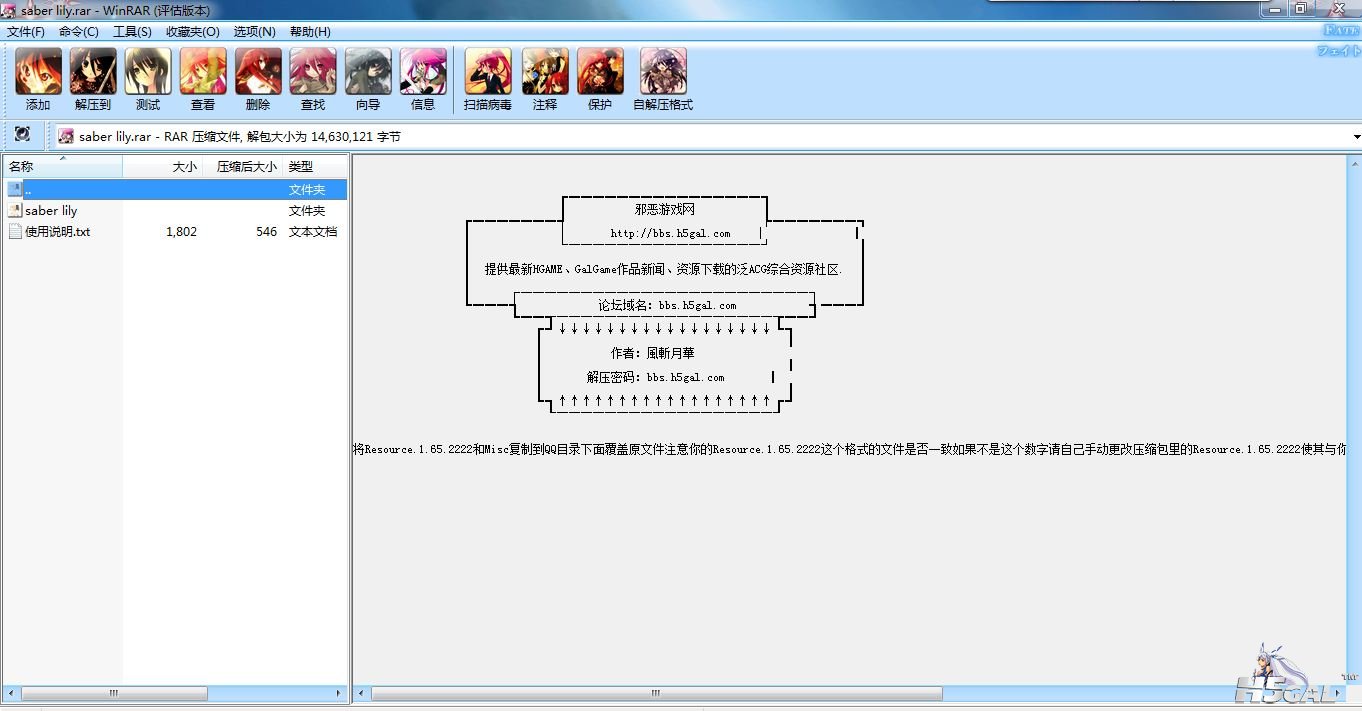
Task: Click the size value 1,802
Action: (x=181, y=232)
